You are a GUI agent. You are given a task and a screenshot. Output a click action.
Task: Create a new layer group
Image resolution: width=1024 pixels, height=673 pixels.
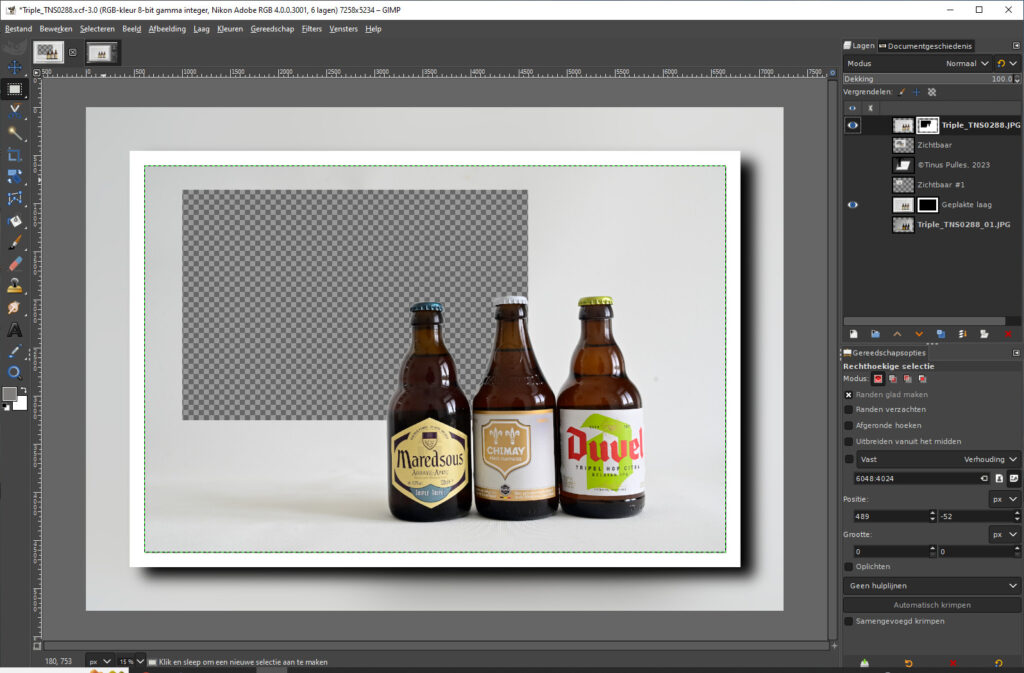pos(875,334)
